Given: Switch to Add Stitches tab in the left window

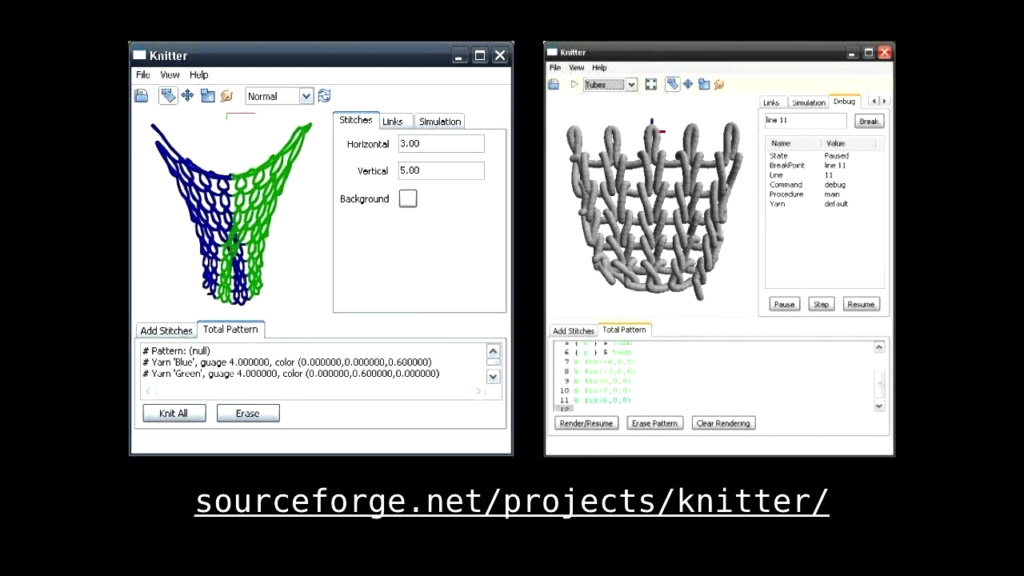Looking at the screenshot, I should (x=167, y=330).
